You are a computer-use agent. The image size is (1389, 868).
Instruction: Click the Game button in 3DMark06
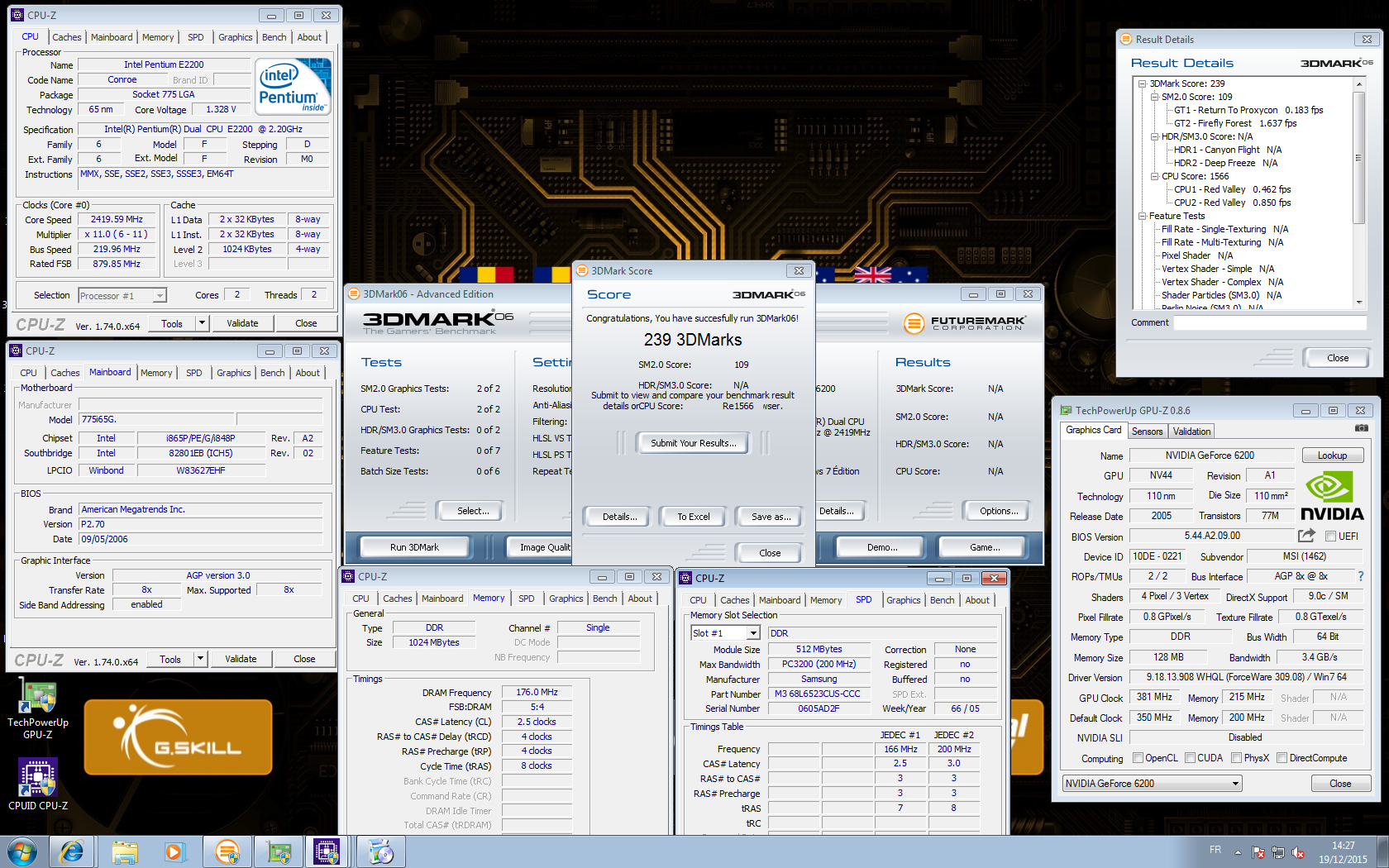coord(985,547)
